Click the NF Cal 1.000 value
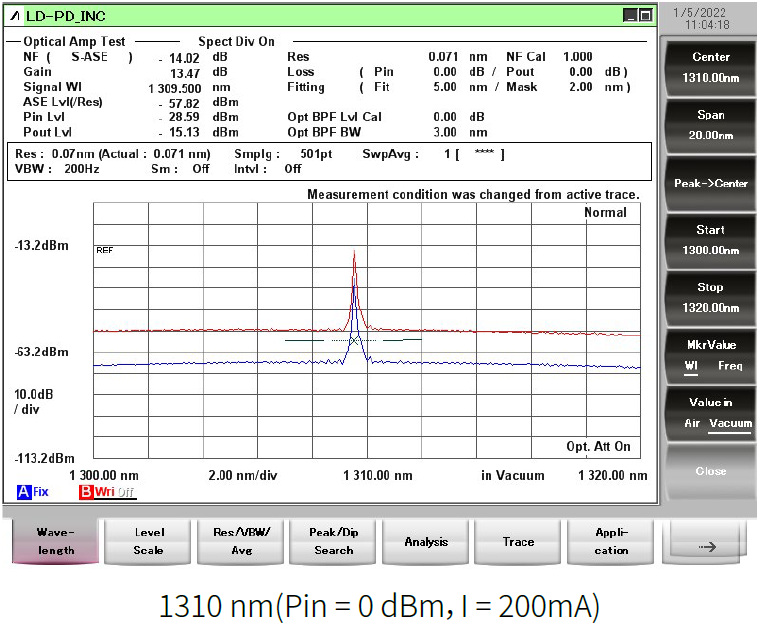 coord(577,57)
